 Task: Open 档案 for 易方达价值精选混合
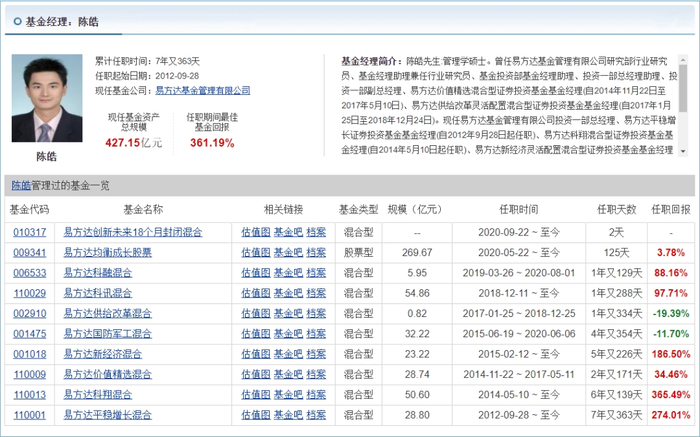pos(316,375)
